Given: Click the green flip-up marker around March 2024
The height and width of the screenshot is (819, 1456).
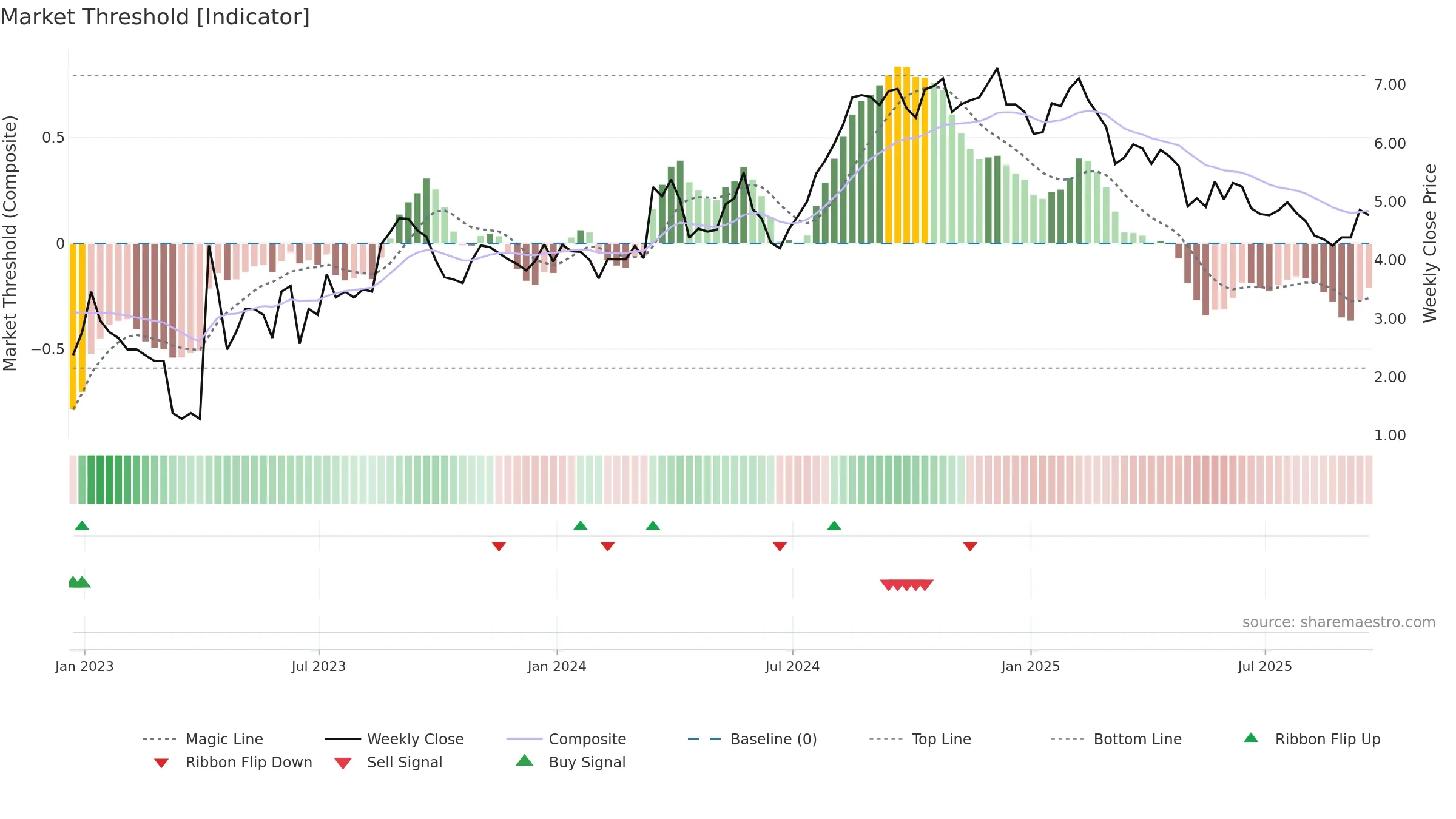Looking at the screenshot, I should pyautogui.click(x=653, y=525).
